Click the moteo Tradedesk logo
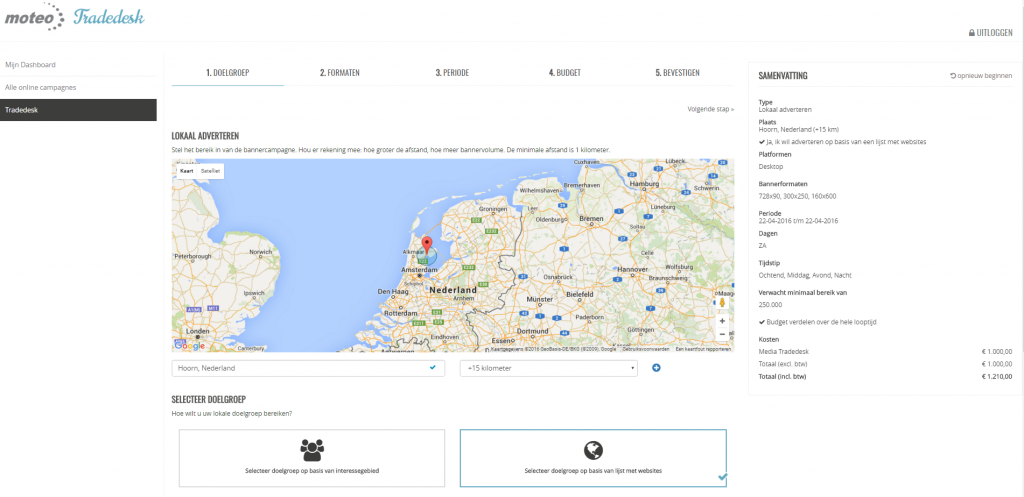 pyautogui.click(x=74, y=16)
